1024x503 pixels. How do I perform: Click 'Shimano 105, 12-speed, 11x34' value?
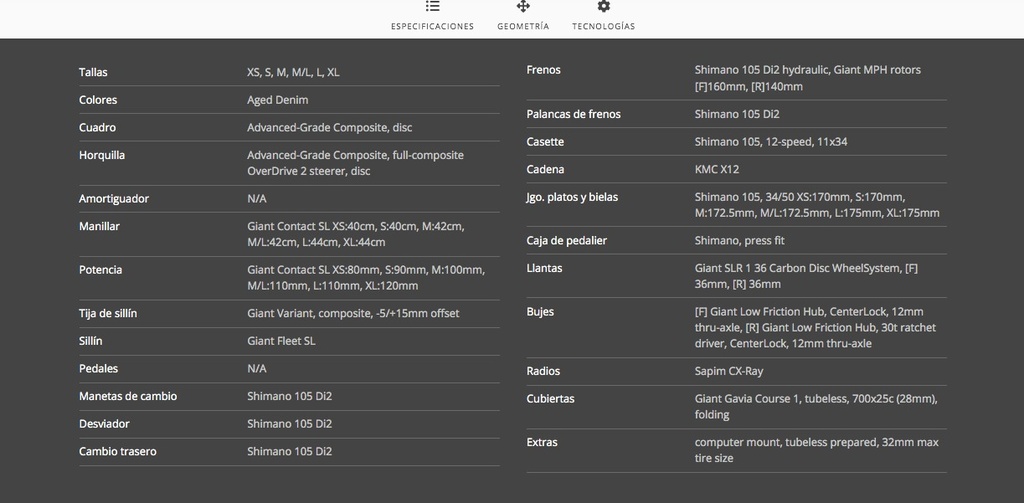pyautogui.click(x=771, y=142)
